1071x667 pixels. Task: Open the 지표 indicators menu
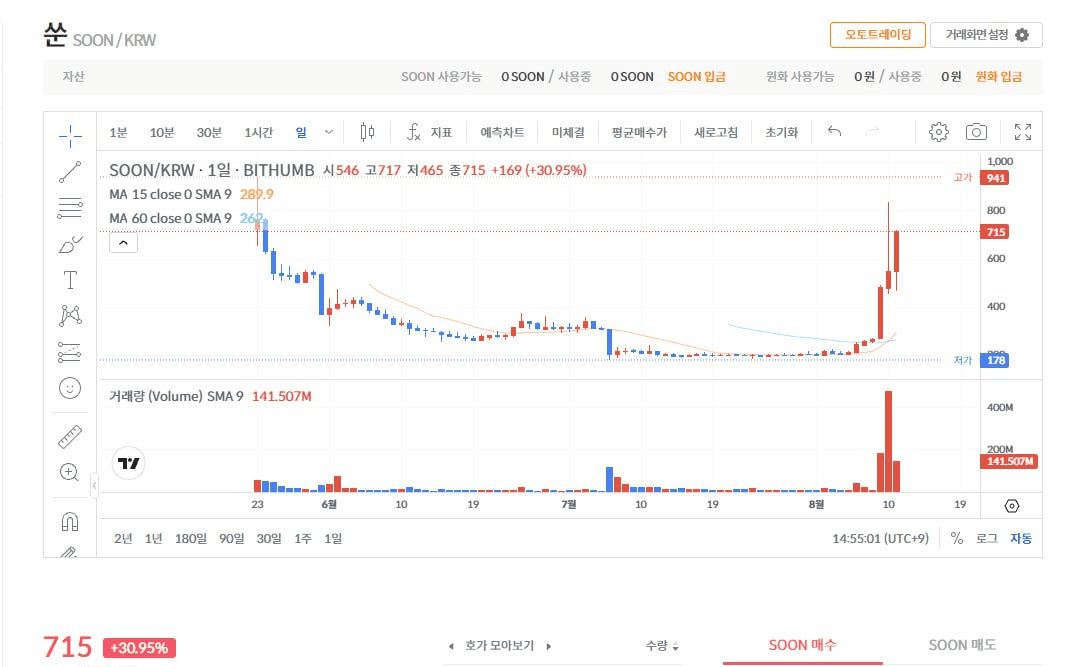(429, 132)
